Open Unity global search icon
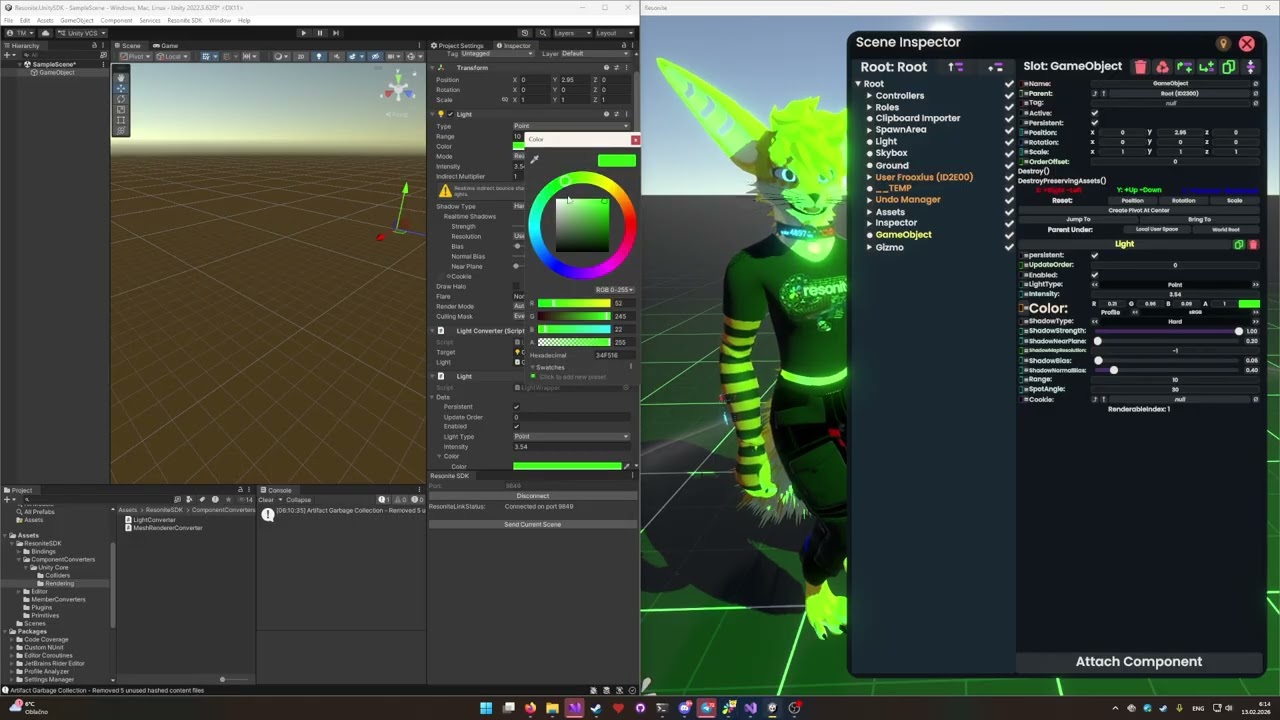 (541, 33)
